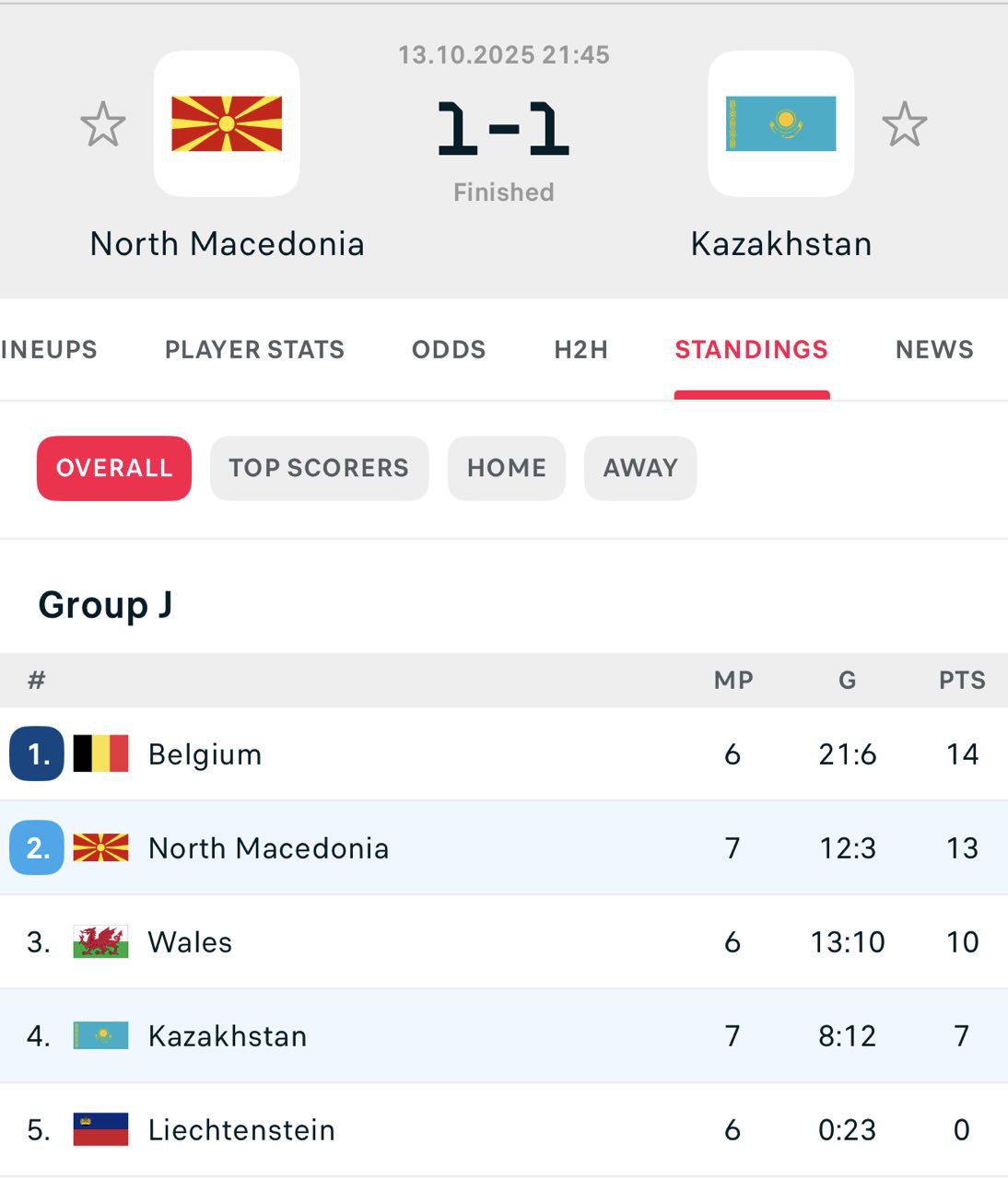Filter standings by Home matches

(506, 468)
